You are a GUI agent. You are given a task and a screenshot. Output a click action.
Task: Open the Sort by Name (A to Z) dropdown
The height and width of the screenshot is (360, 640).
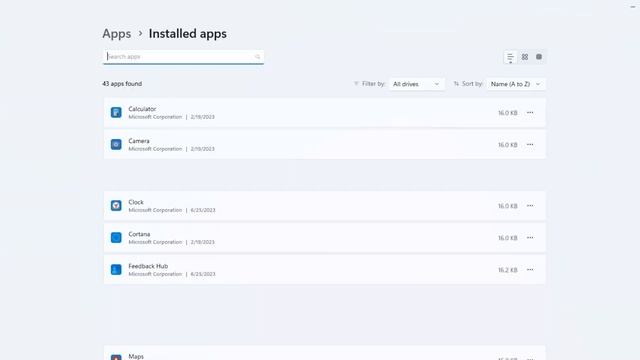516,84
